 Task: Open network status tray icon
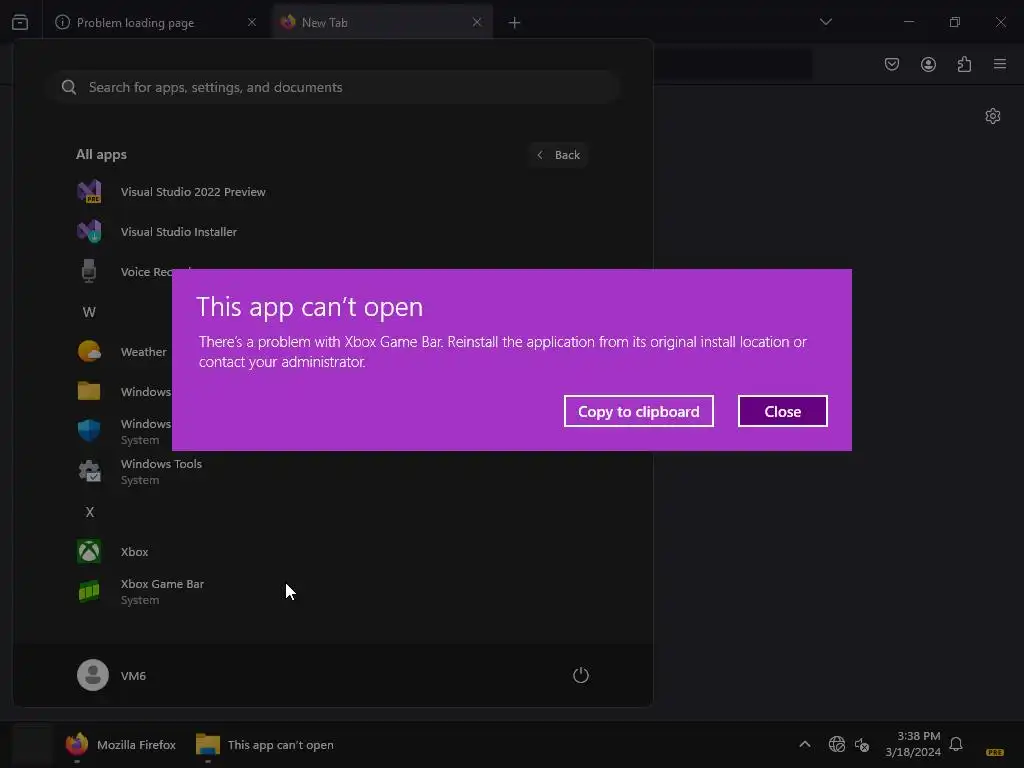click(x=837, y=744)
